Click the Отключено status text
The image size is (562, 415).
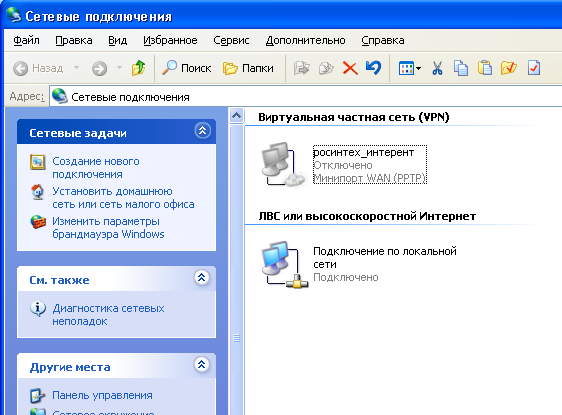343,165
